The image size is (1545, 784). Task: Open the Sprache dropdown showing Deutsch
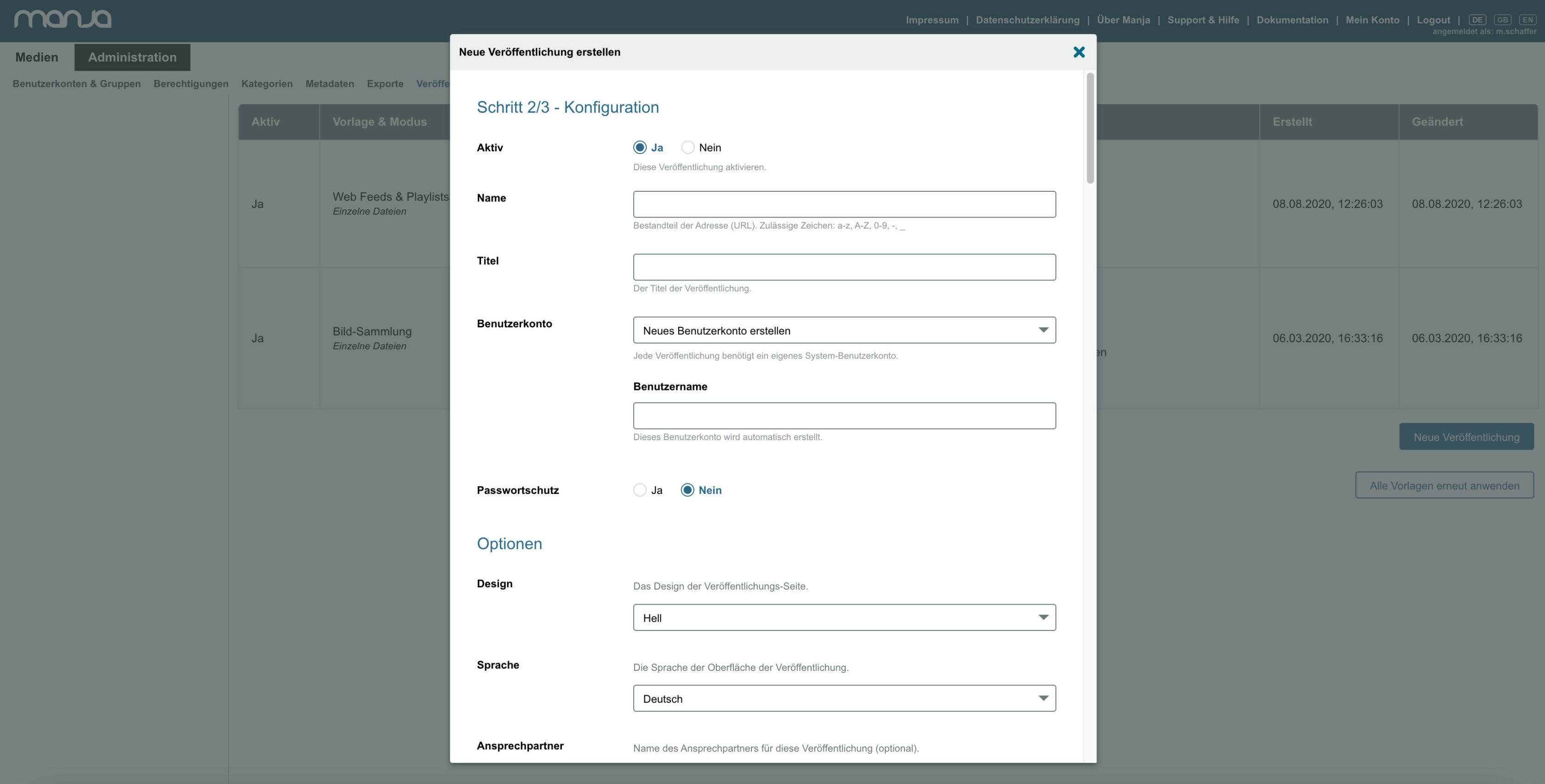[x=844, y=699]
